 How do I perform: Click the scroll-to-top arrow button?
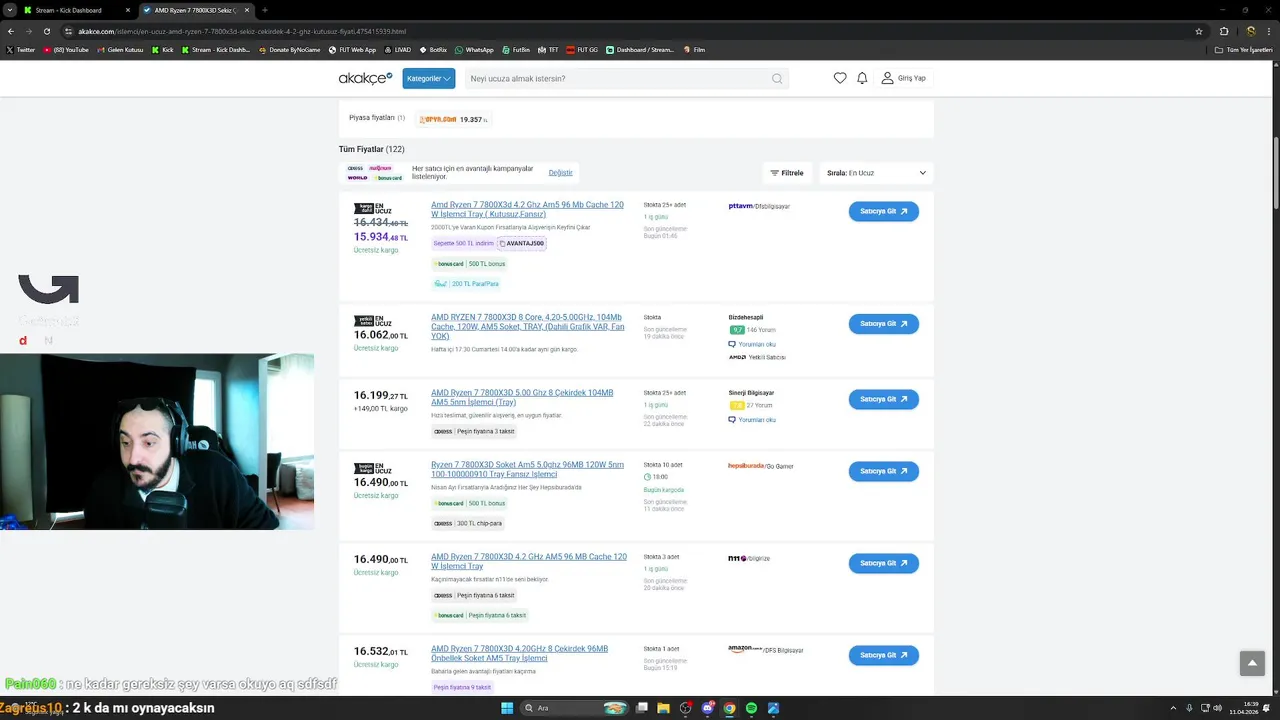(1253, 663)
